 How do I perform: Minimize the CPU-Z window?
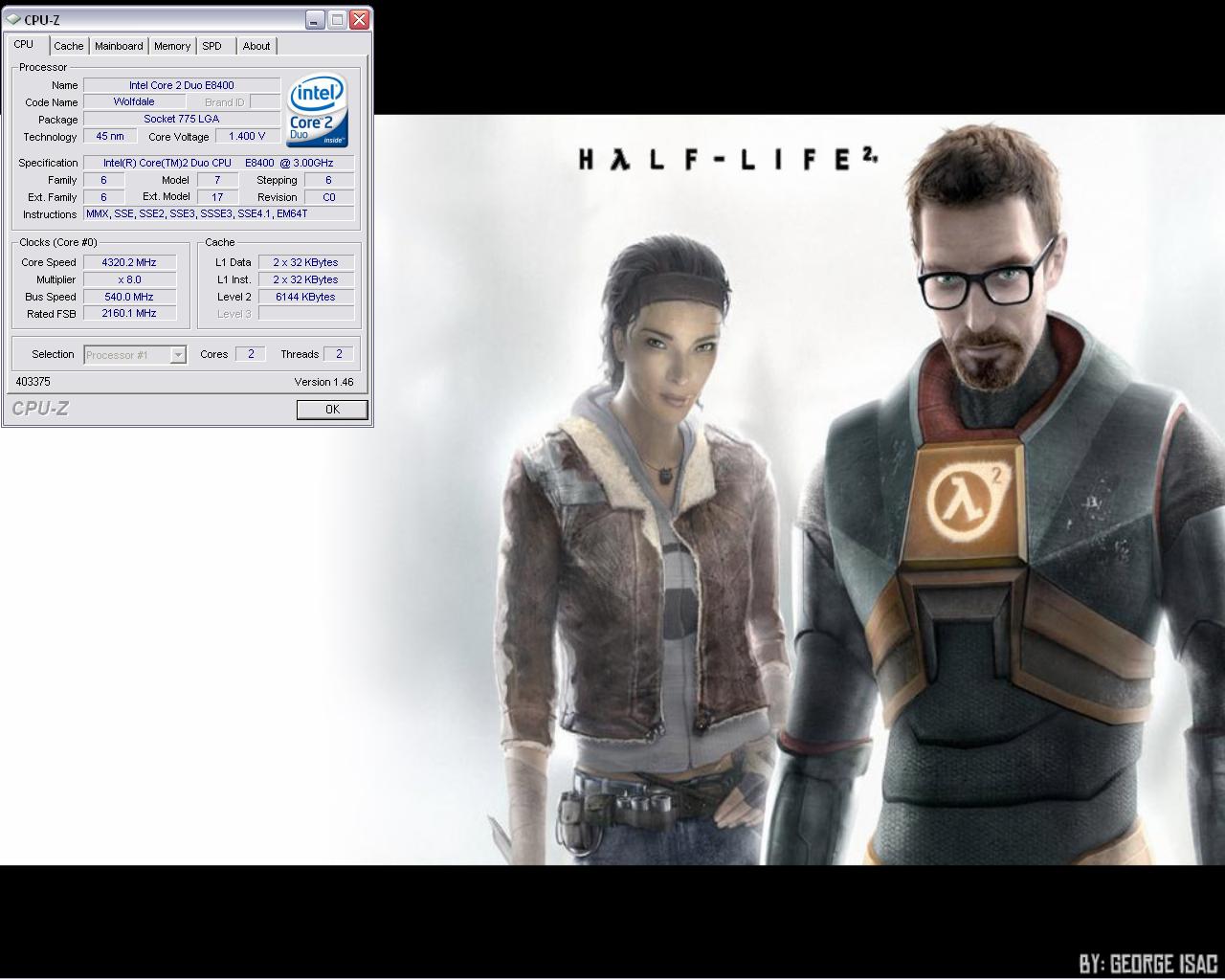[x=317, y=19]
